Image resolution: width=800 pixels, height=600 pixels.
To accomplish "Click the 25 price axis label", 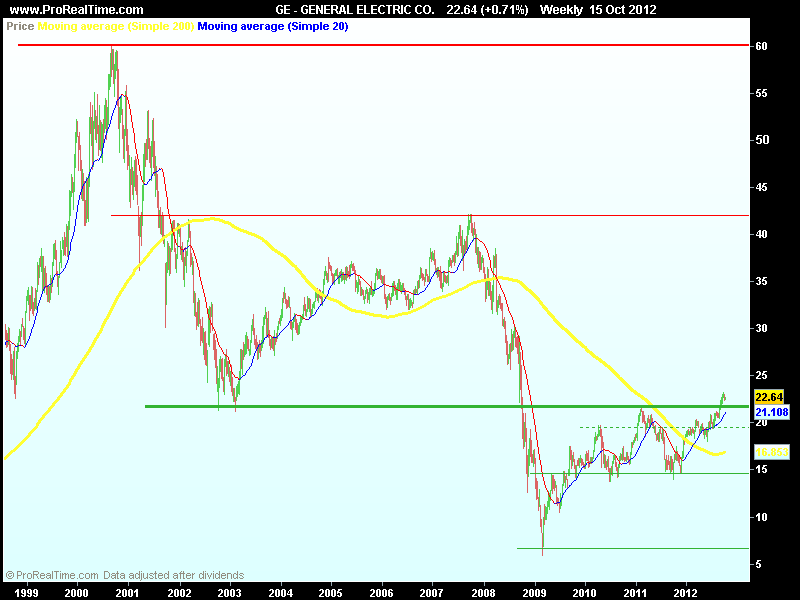I will [x=761, y=376].
